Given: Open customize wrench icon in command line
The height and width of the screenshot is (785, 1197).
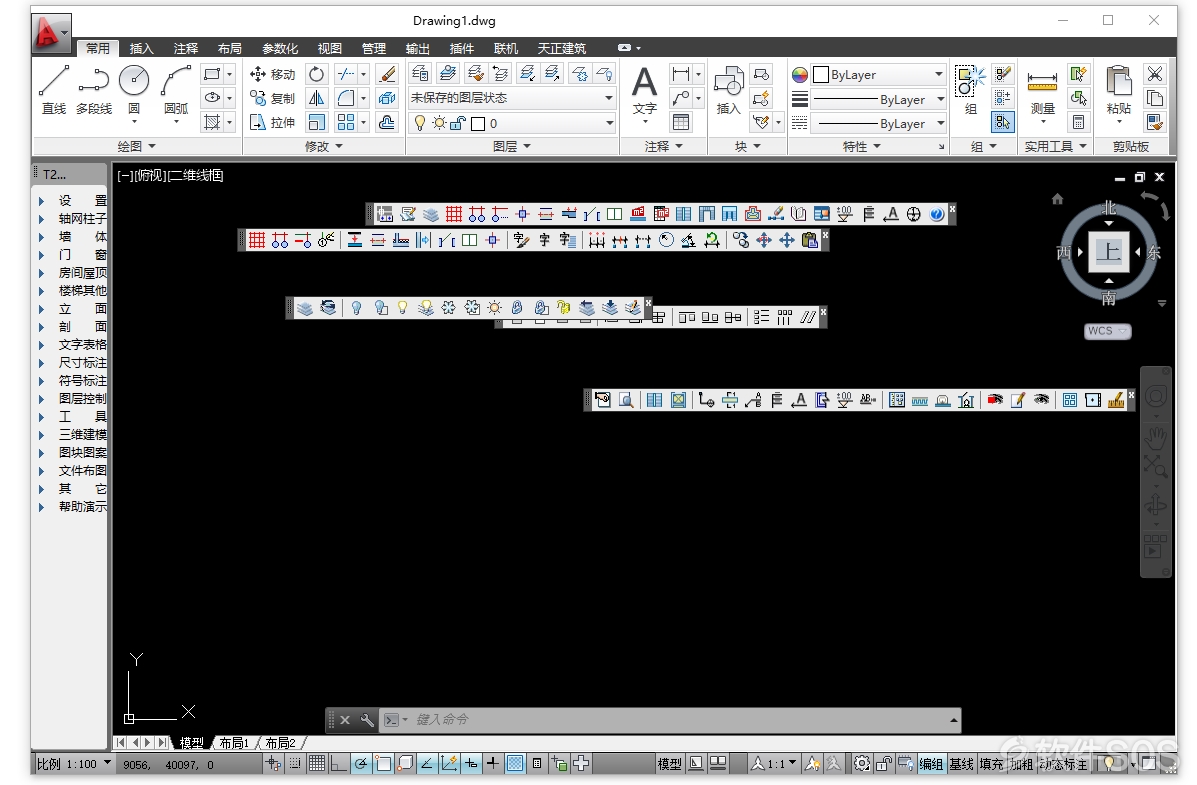Looking at the screenshot, I should pos(367,719).
